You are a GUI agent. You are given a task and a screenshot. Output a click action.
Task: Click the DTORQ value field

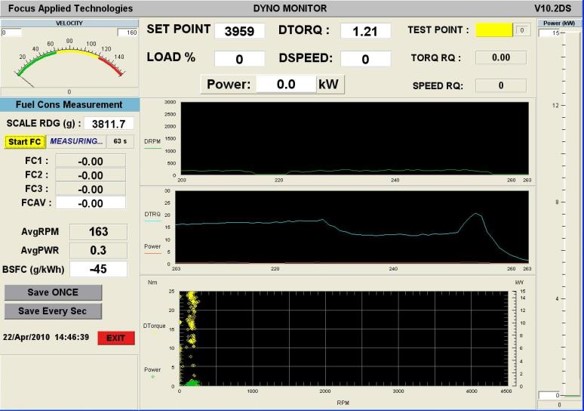click(365, 31)
